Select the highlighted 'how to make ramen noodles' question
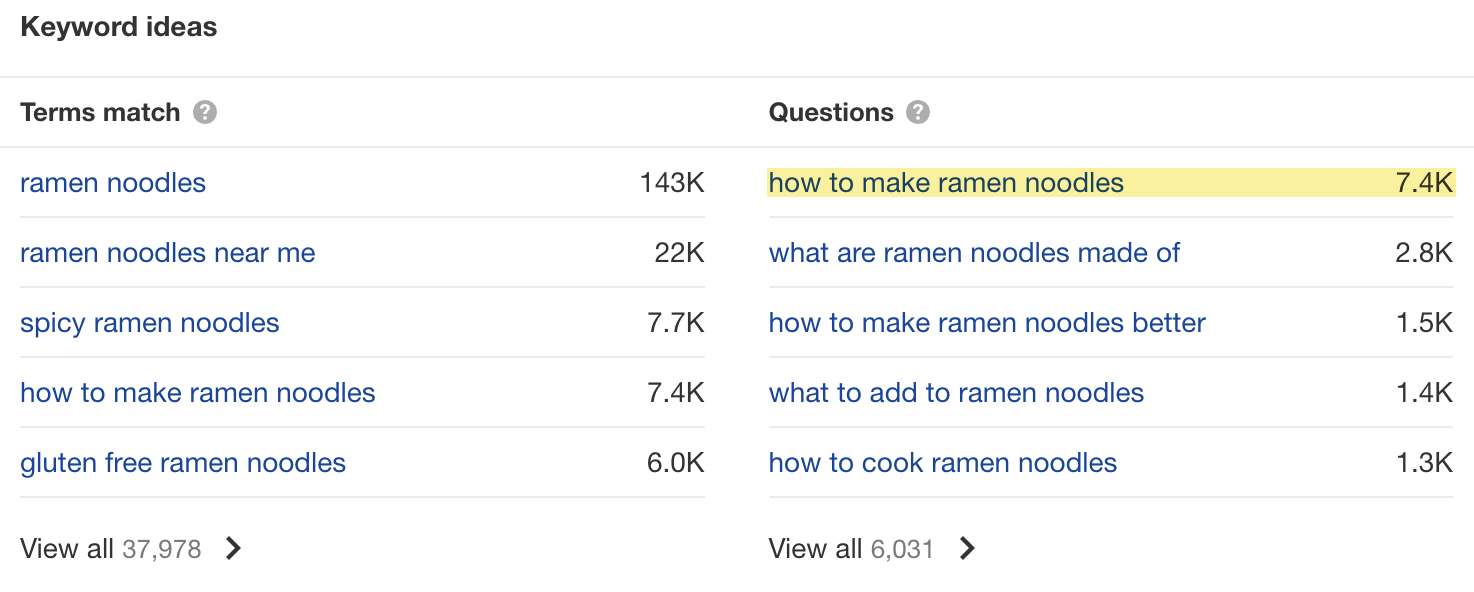This screenshot has height=592, width=1474. pyautogui.click(x=945, y=183)
